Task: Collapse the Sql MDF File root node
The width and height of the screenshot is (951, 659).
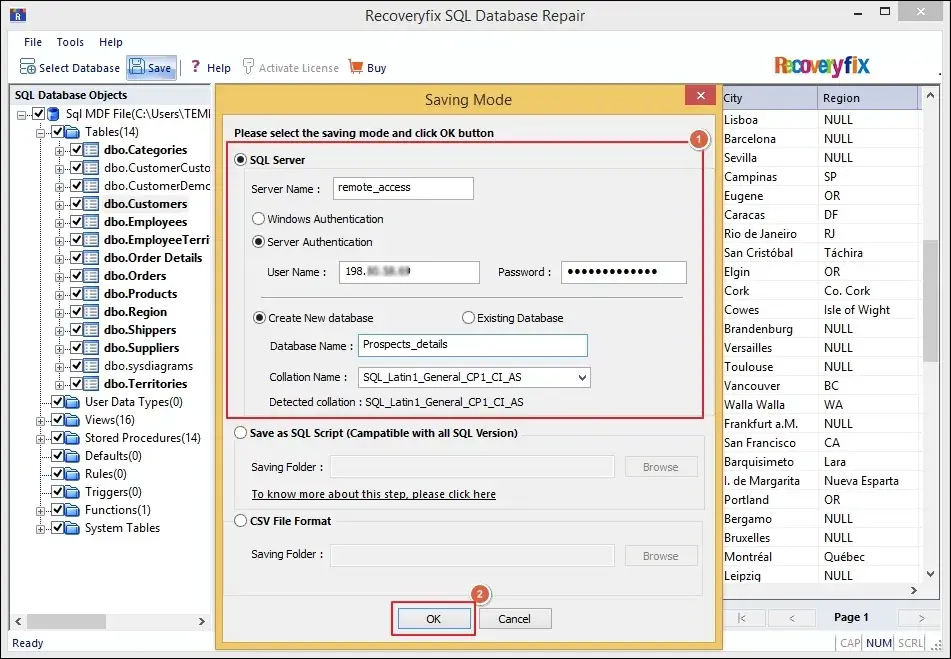Action: click(22, 115)
